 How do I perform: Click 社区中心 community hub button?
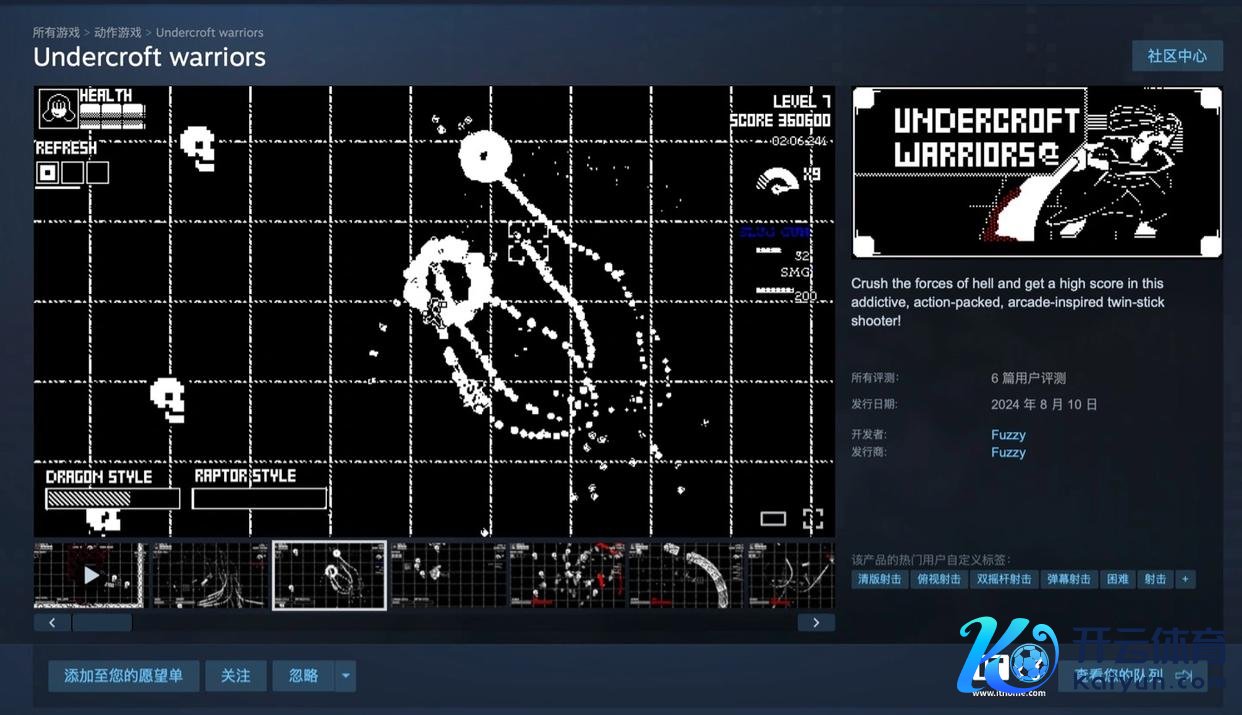pos(1176,56)
